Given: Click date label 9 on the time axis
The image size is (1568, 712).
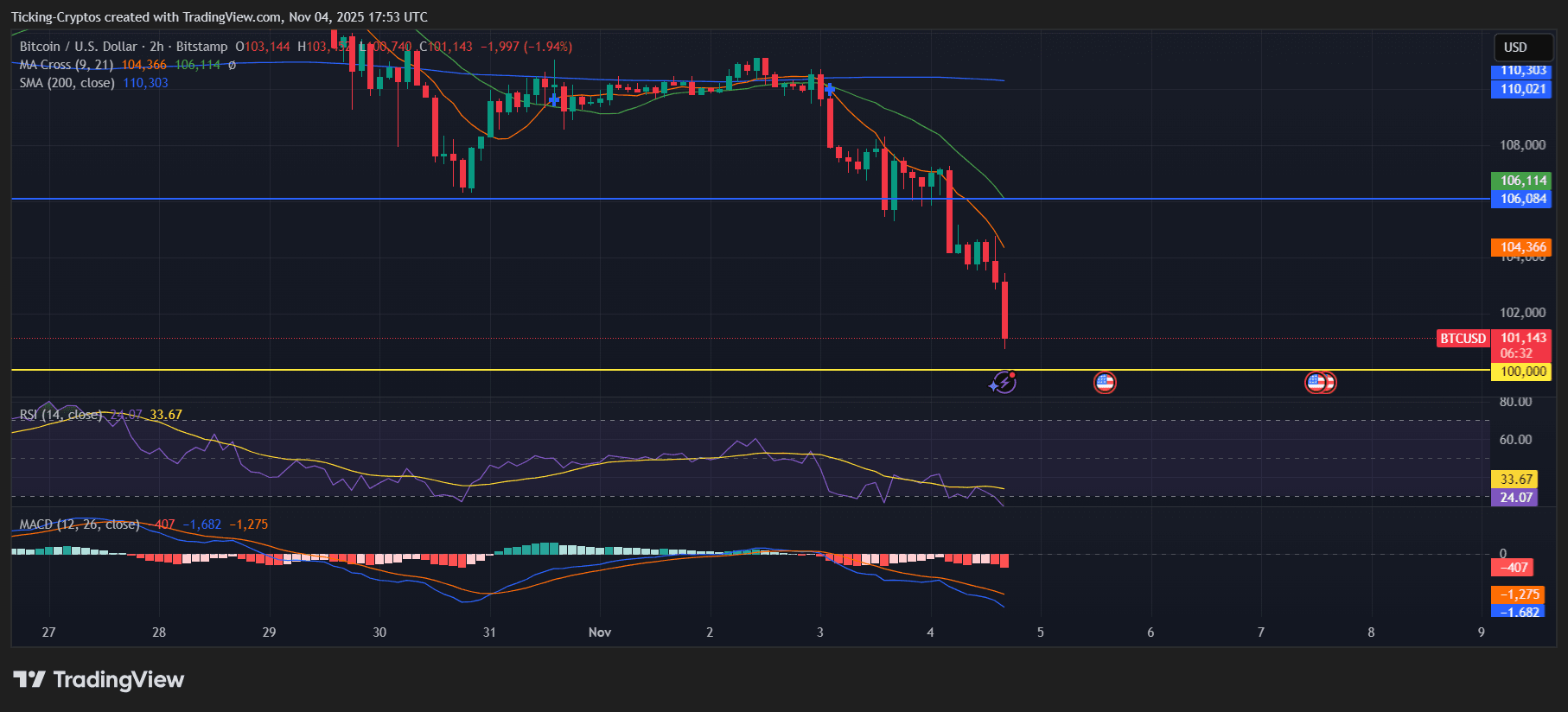Looking at the screenshot, I should 1482,633.
